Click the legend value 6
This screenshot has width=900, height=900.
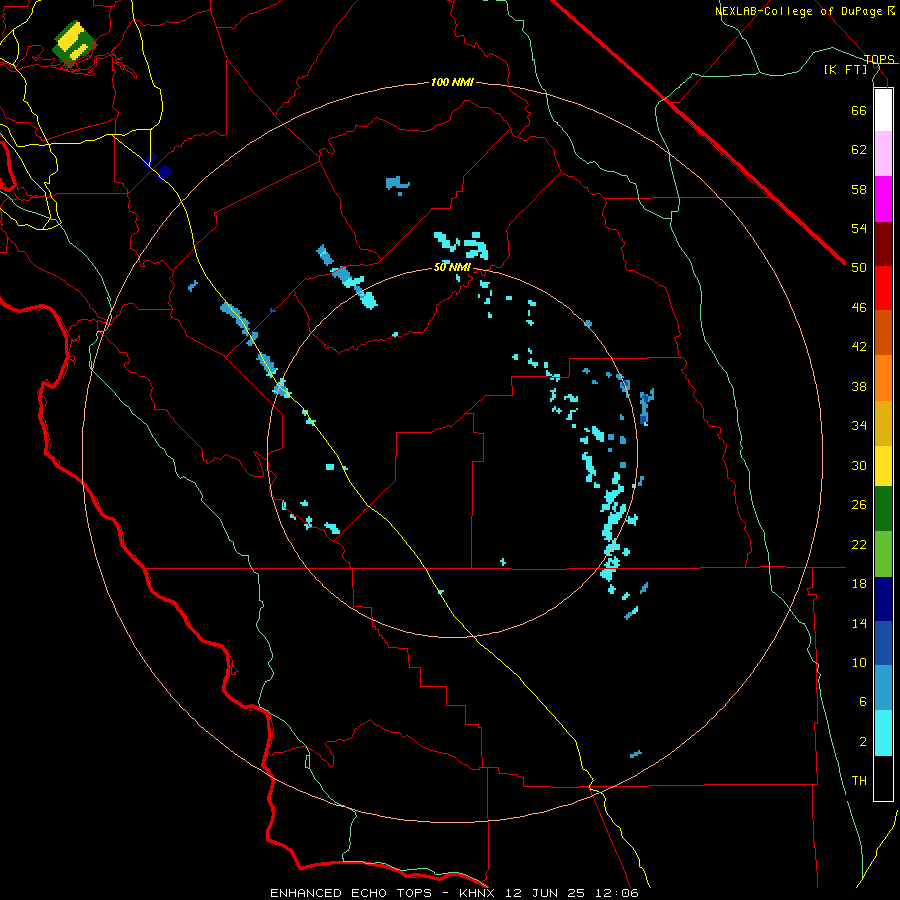[863, 702]
